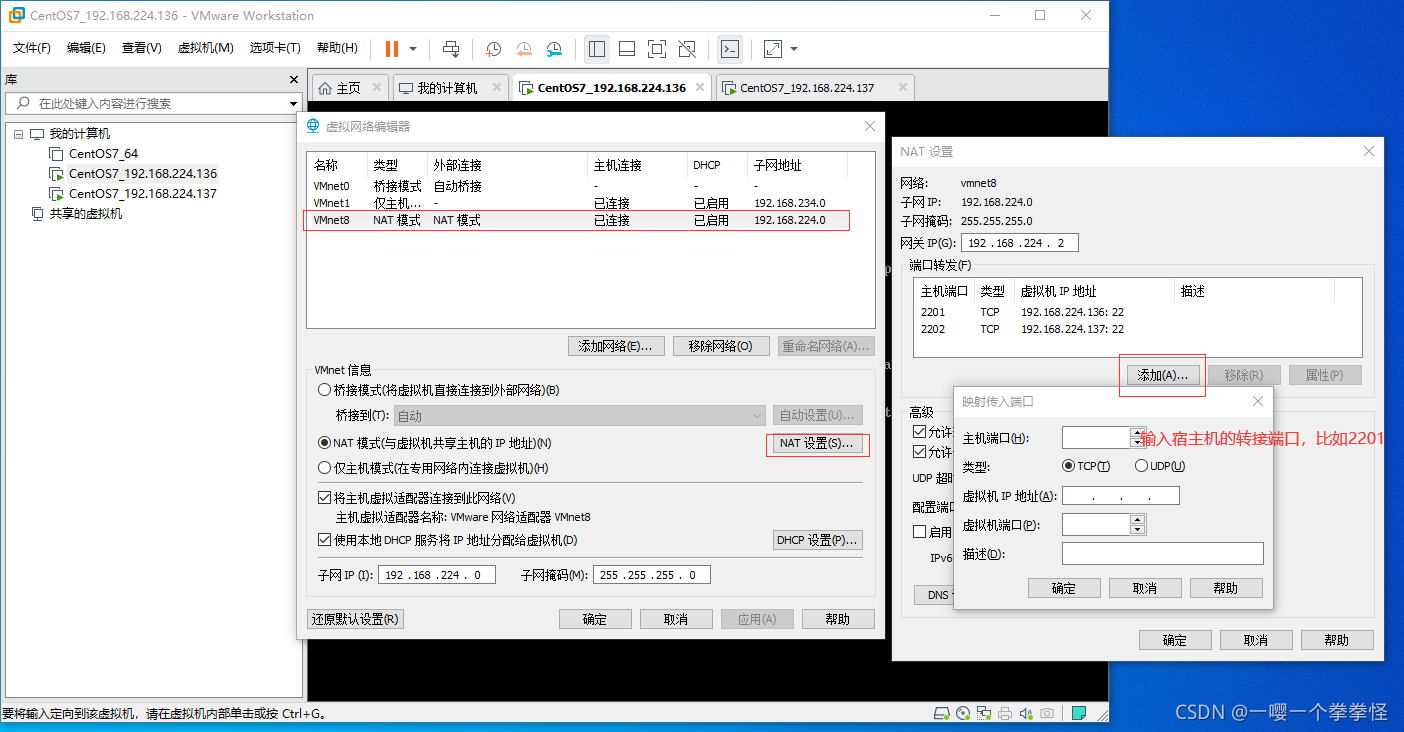1404x732 pixels.
Task: Click the teal message log note icon
Action: pyautogui.click(x=1079, y=713)
